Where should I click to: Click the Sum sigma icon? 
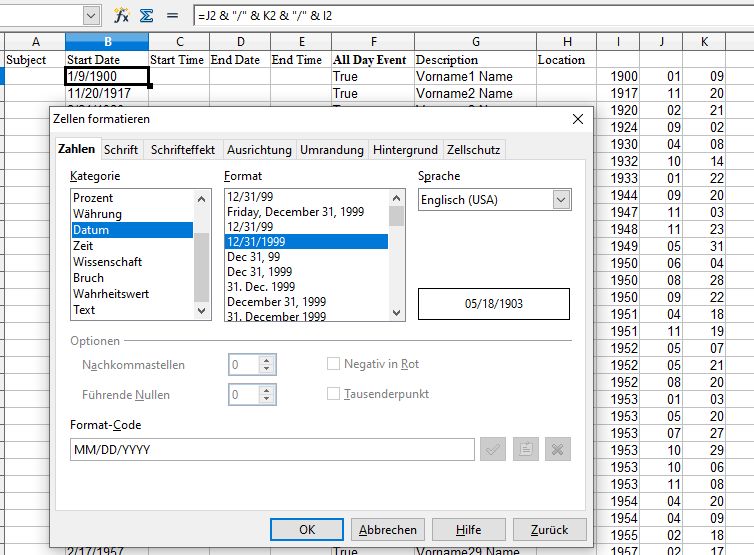(146, 16)
